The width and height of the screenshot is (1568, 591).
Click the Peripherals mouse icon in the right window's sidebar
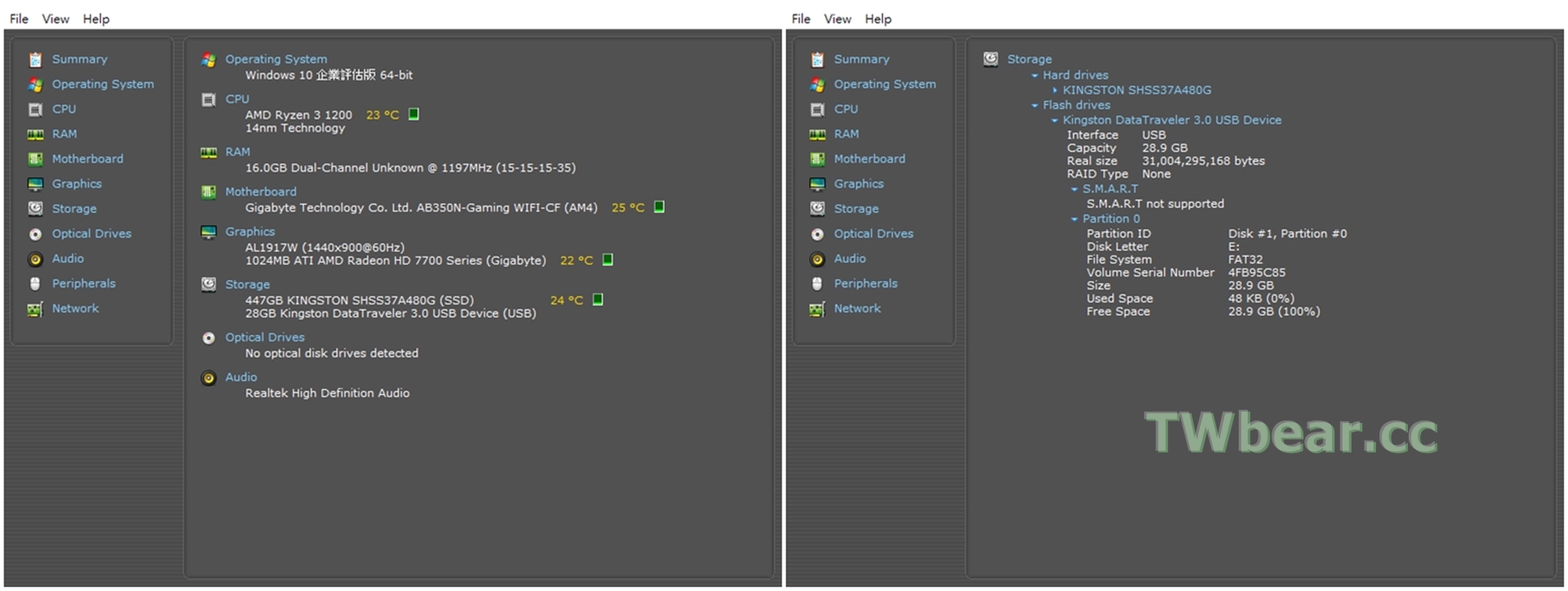(x=817, y=284)
